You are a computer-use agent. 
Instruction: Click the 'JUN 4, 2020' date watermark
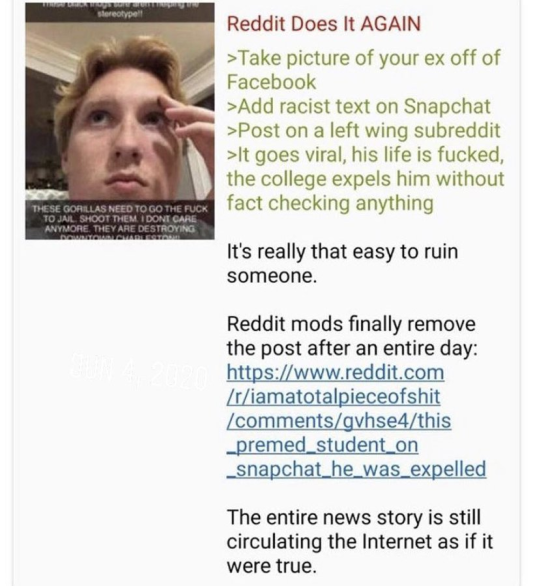138,370
